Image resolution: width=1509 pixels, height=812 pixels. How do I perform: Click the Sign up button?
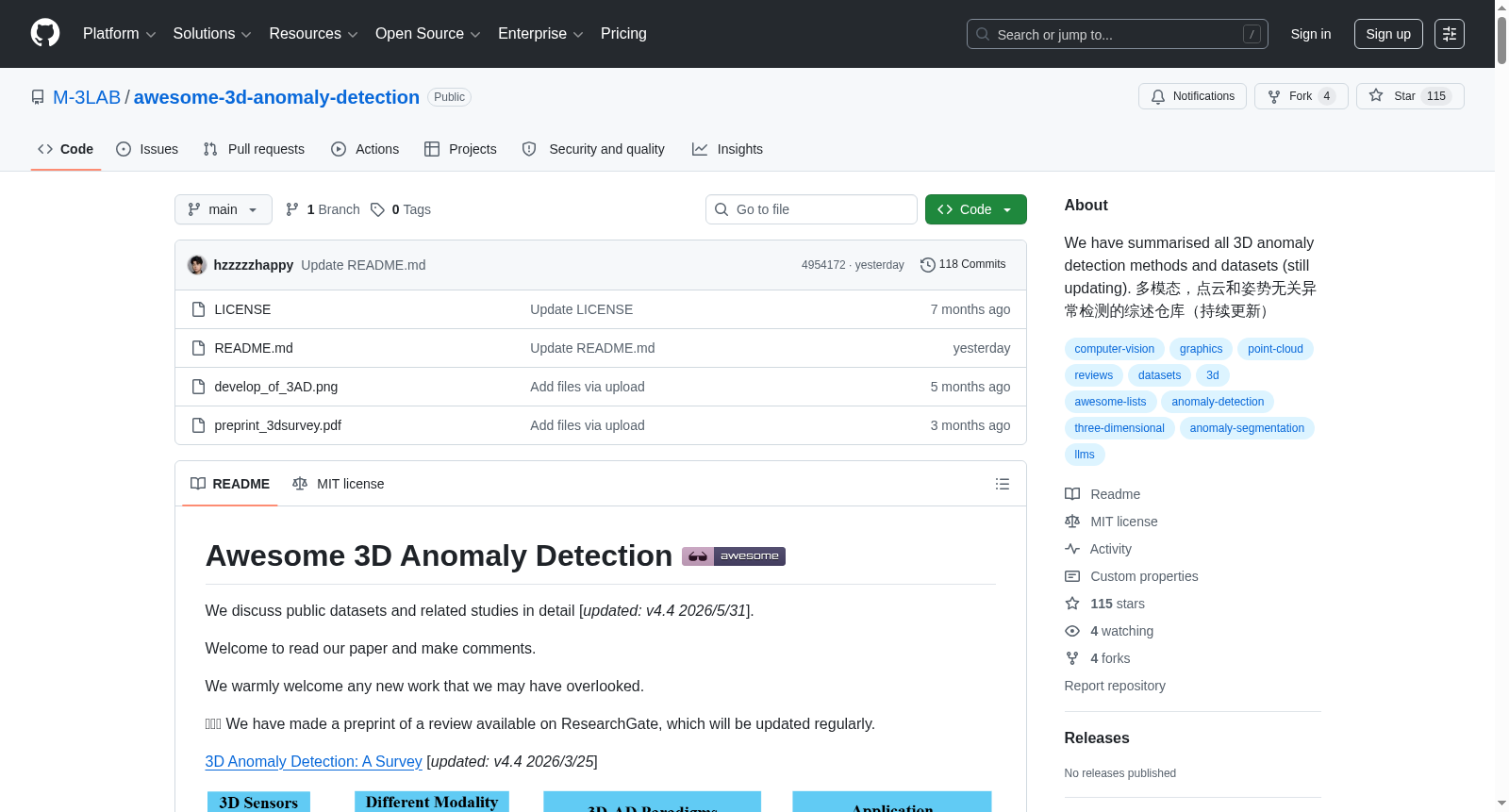click(1388, 34)
